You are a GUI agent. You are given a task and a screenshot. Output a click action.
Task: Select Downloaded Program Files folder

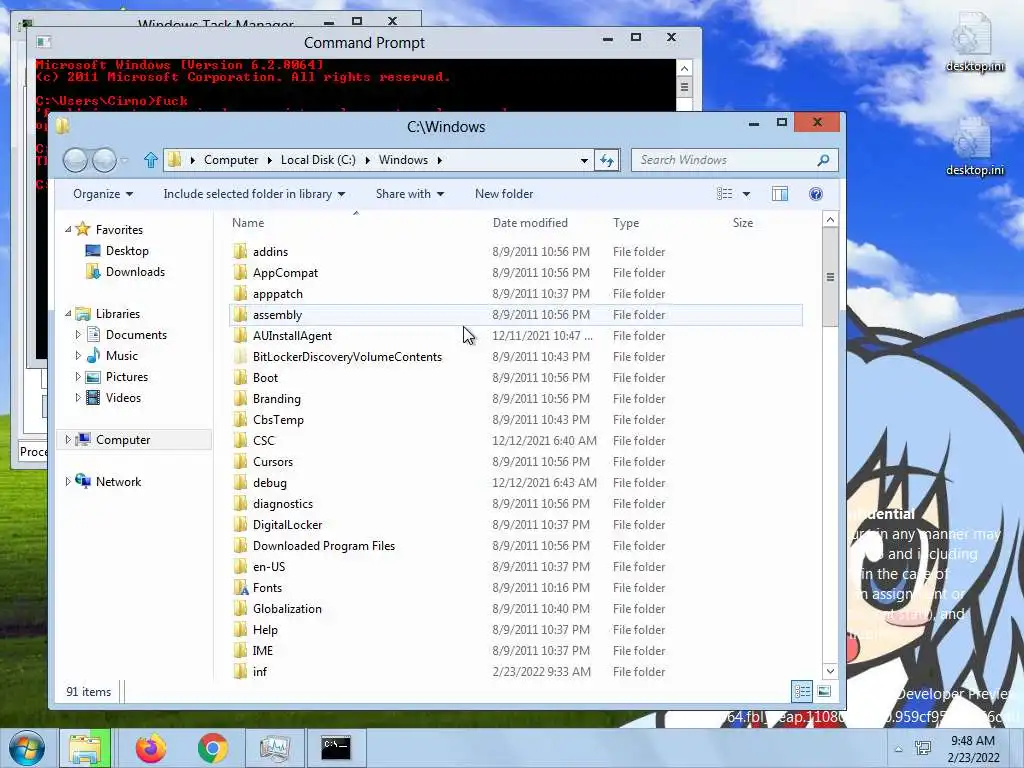click(323, 545)
